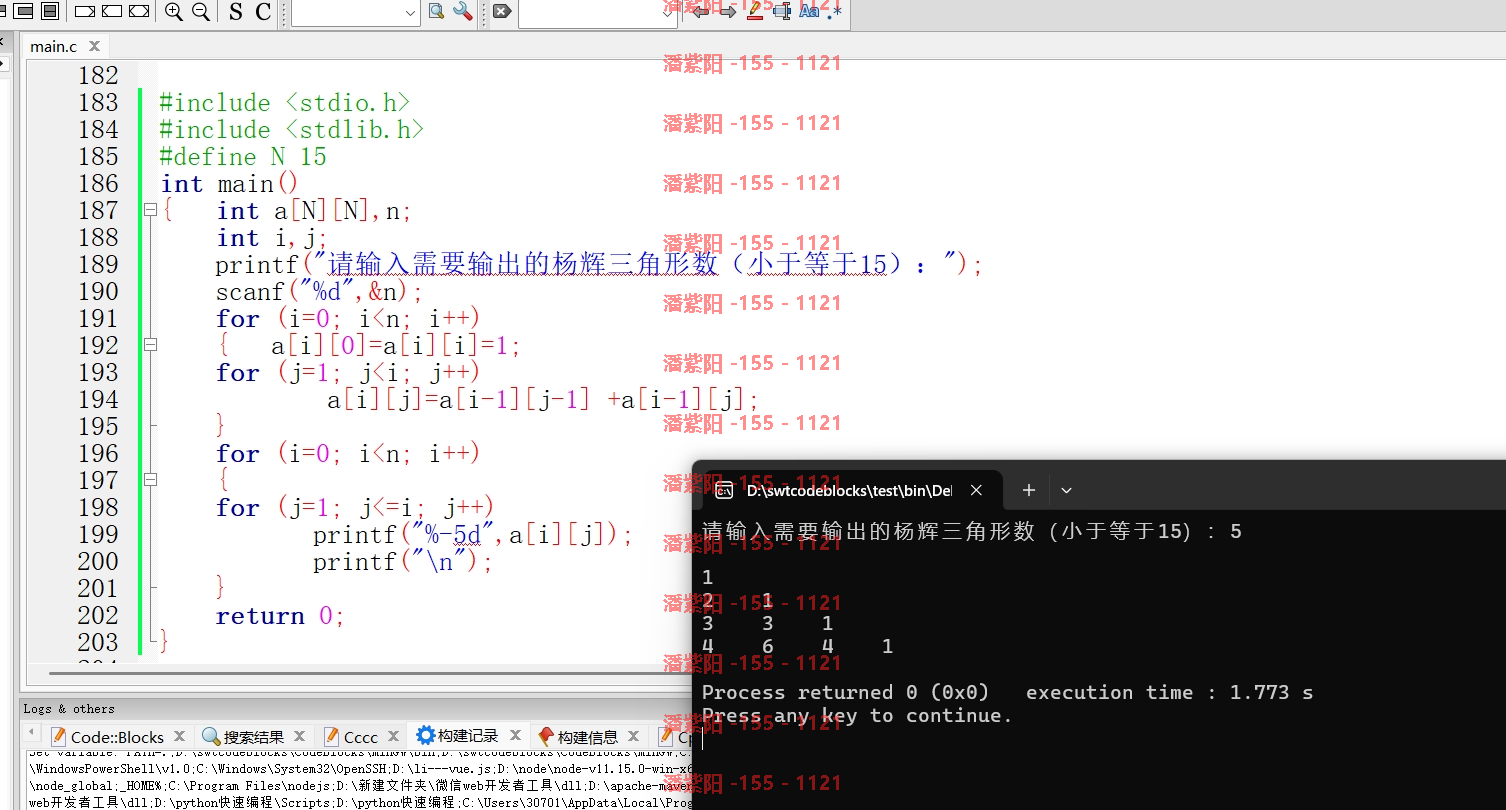Click the Zoom Out magnifier icon
Screen dimensions: 1506x810
[x=200, y=12]
